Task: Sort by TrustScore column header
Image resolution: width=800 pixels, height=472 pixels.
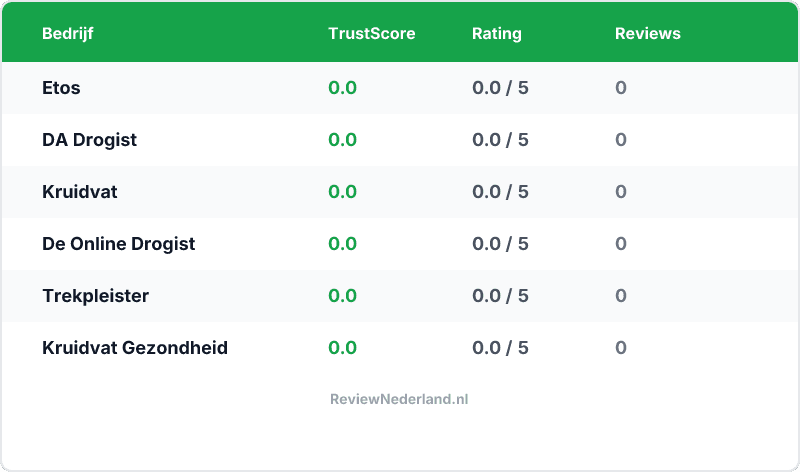Action: [371, 33]
